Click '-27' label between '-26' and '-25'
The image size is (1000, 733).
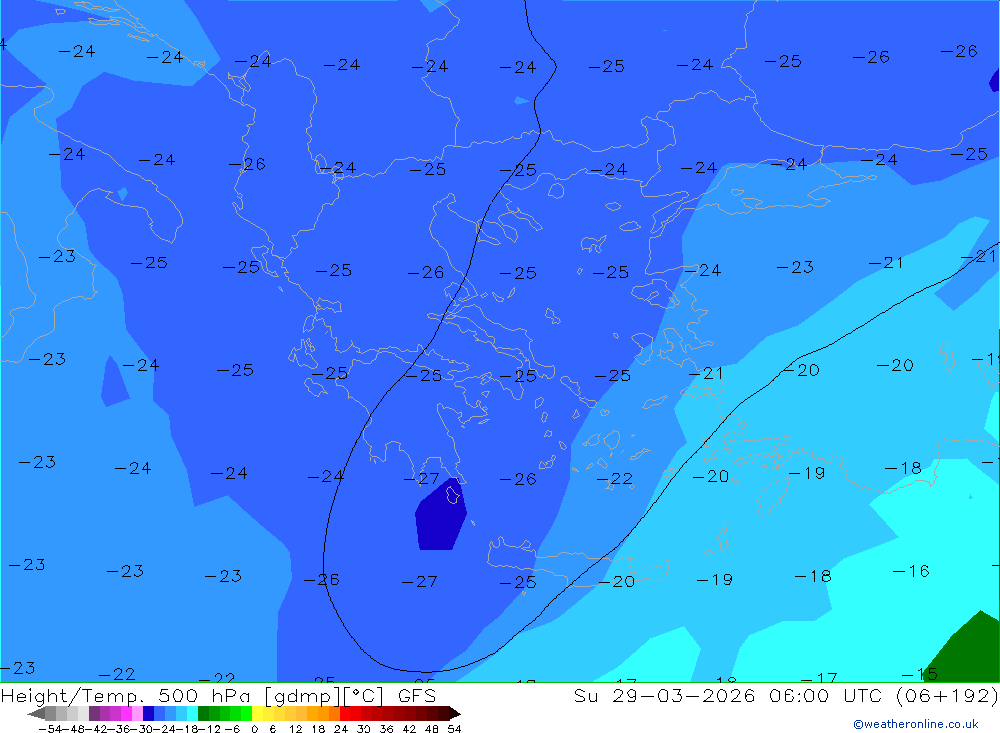420,581
